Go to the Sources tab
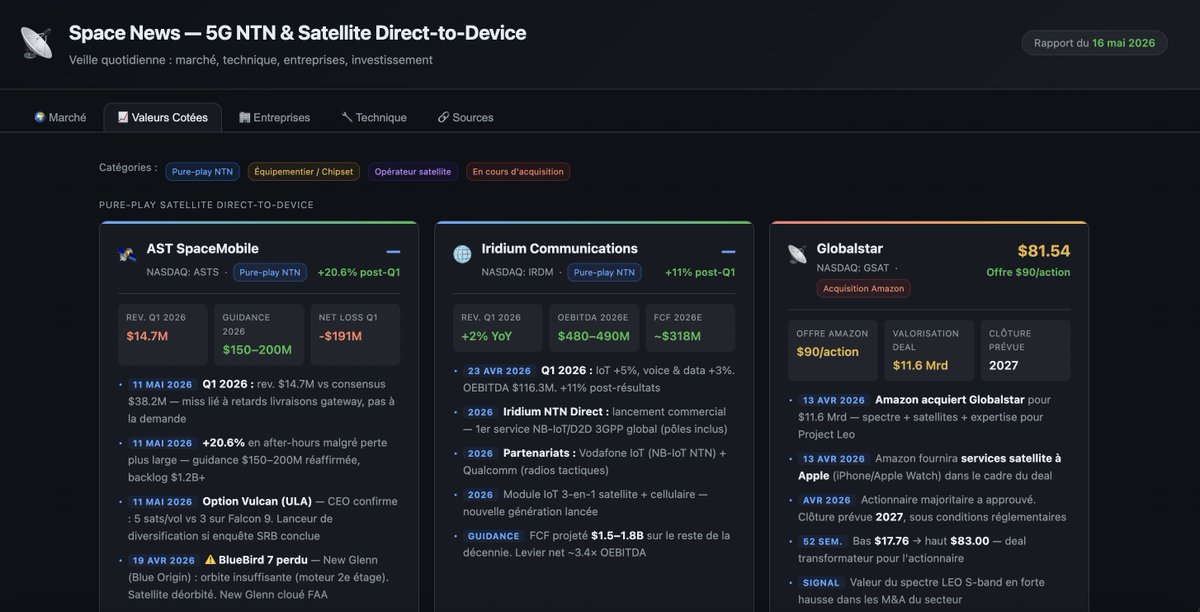Image resolution: width=1200 pixels, height=612 pixels. [x=465, y=117]
